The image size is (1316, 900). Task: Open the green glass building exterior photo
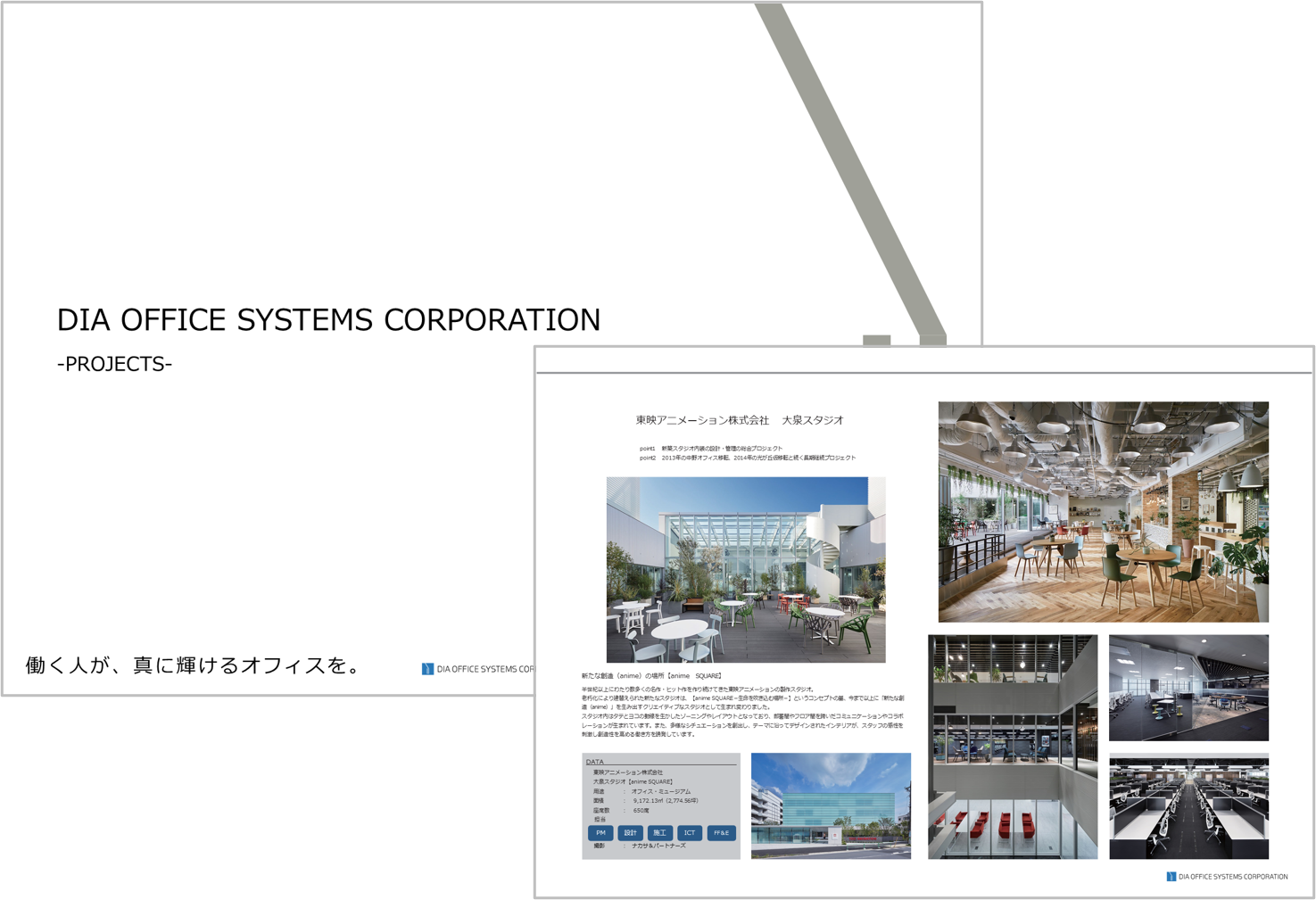(x=831, y=805)
